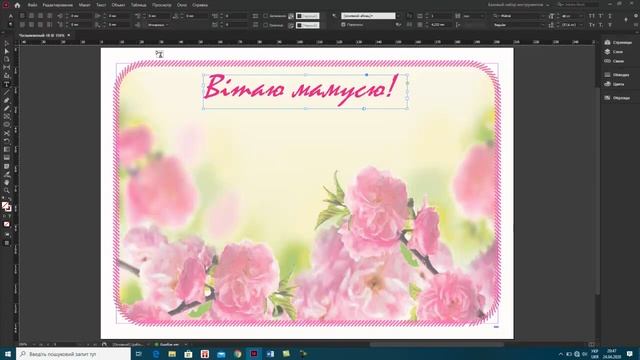Open the Цвет (Color) panel
The height and width of the screenshot is (360, 640).
pos(614,84)
